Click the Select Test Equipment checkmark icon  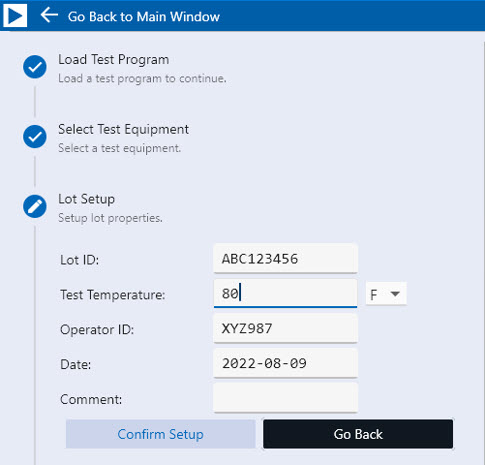(x=35, y=137)
